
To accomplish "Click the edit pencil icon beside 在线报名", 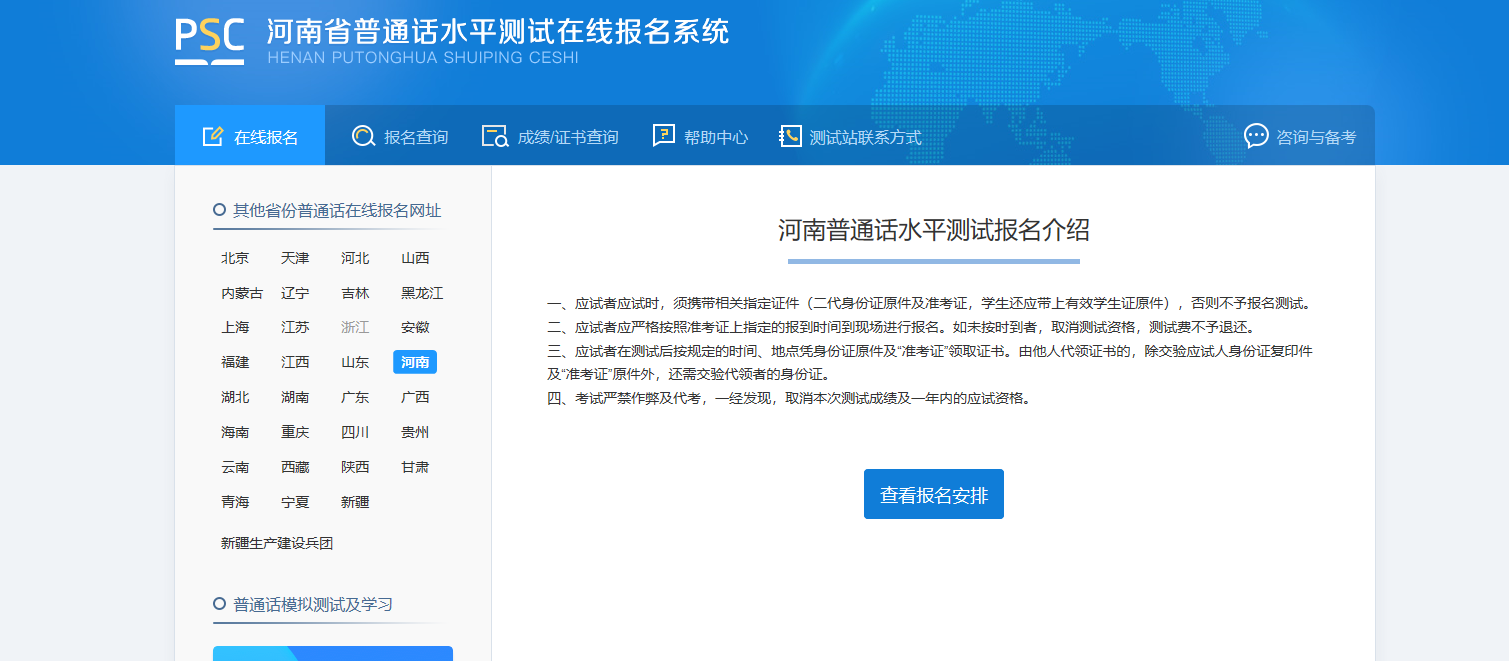I will point(212,137).
